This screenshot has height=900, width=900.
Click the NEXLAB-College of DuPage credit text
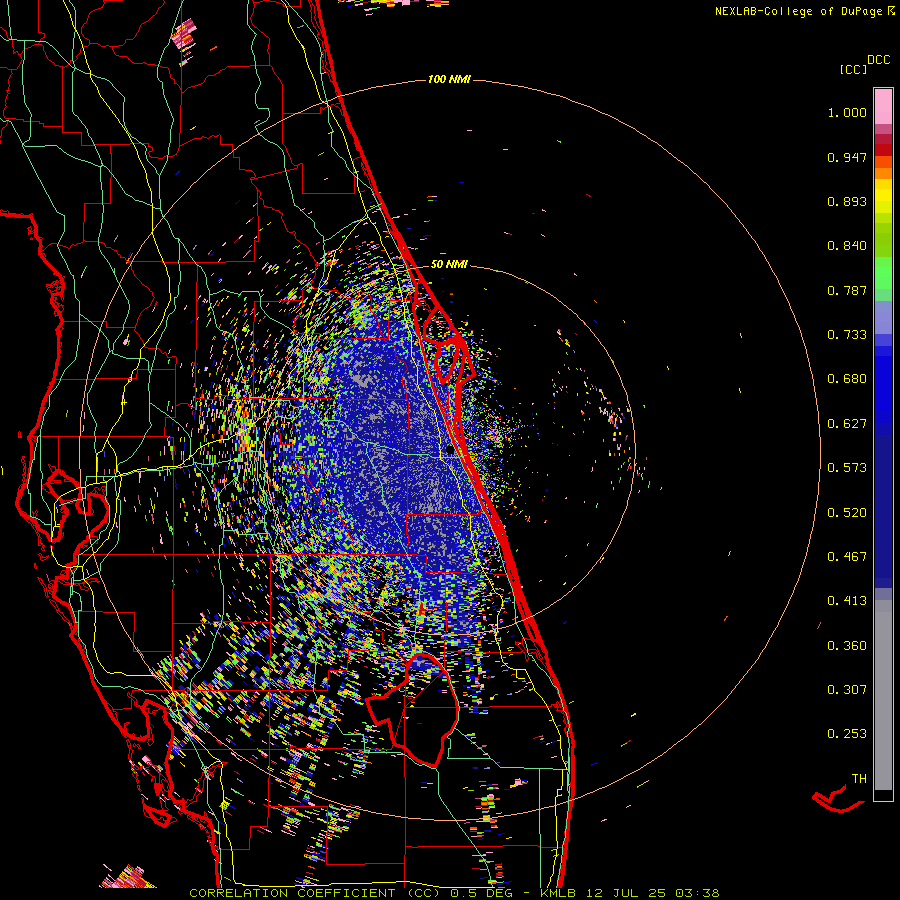coord(798,11)
